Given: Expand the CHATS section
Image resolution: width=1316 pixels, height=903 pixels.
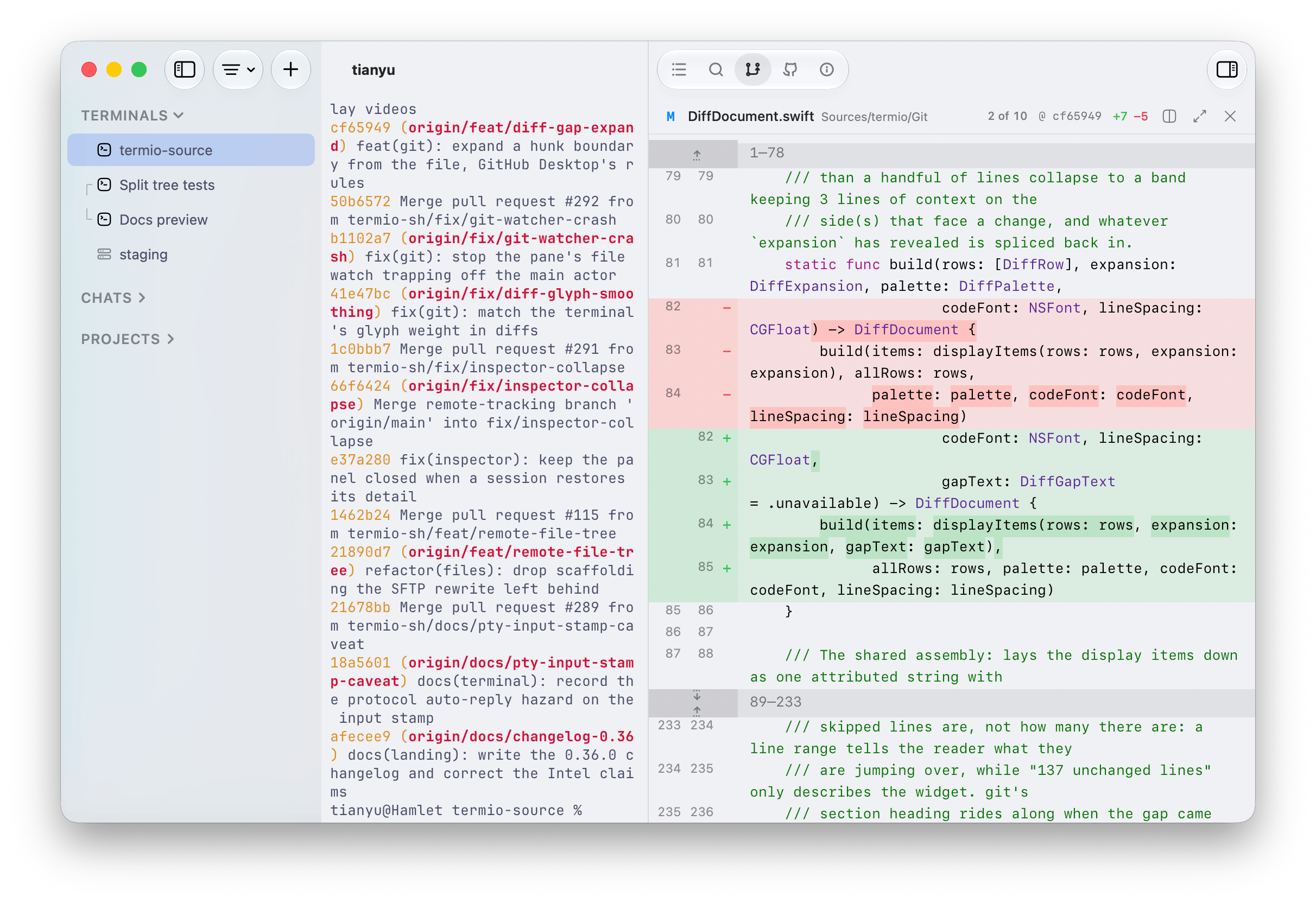Looking at the screenshot, I should pyautogui.click(x=113, y=298).
